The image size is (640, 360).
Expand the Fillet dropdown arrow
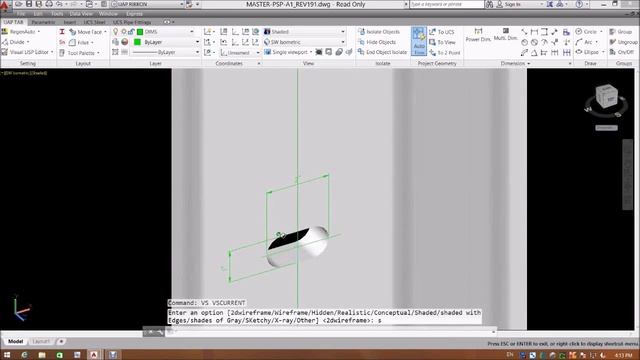click(x=92, y=42)
